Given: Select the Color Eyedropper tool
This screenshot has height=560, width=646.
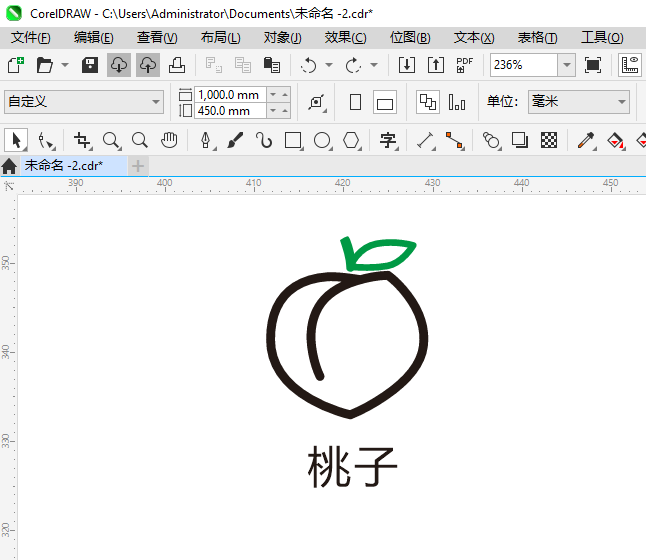Looking at the screenshot, I should (586, 141).
